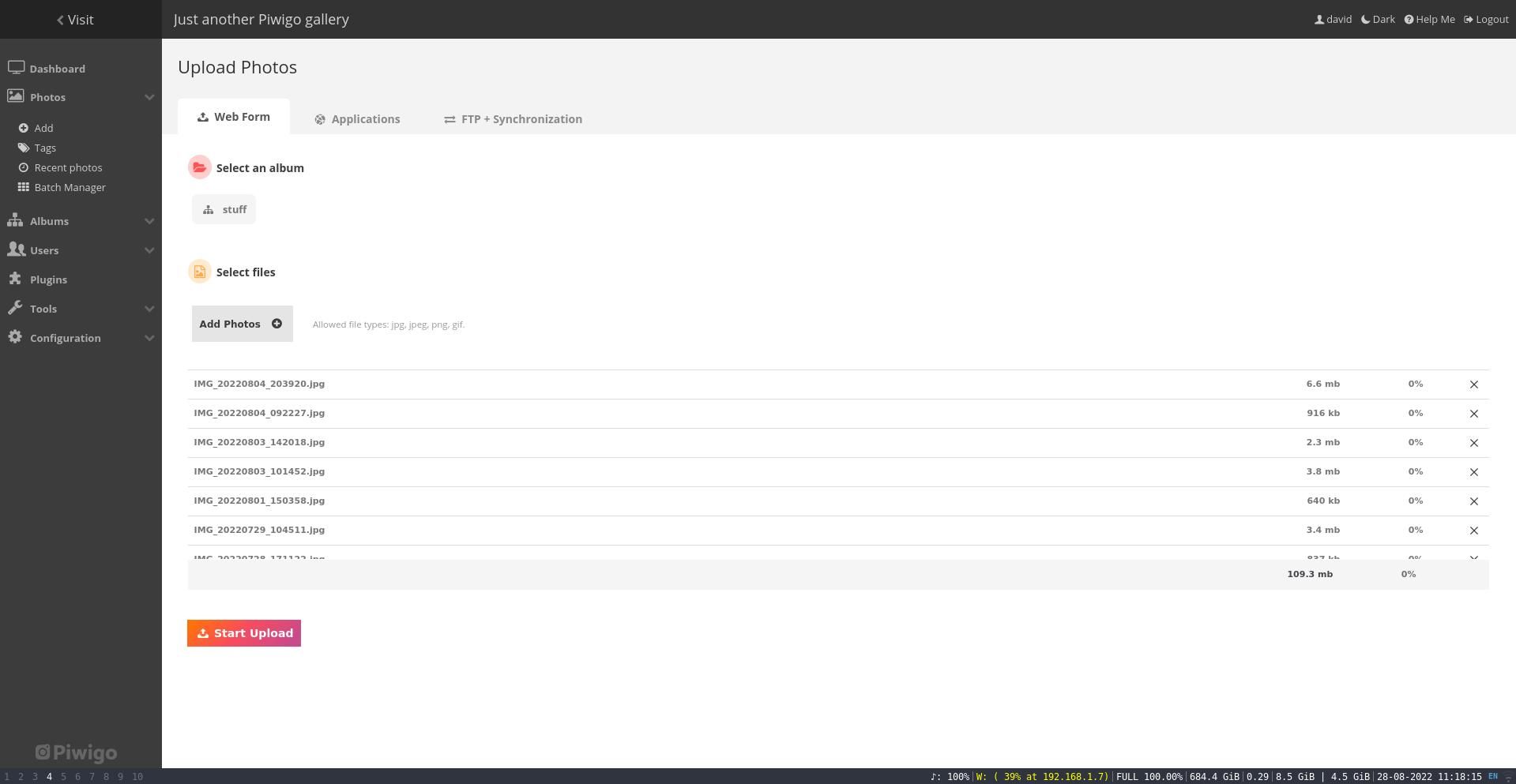Viewport: 1516px width, 784px height.
Task: Click the date and time in status bar
Action: 1430,777
